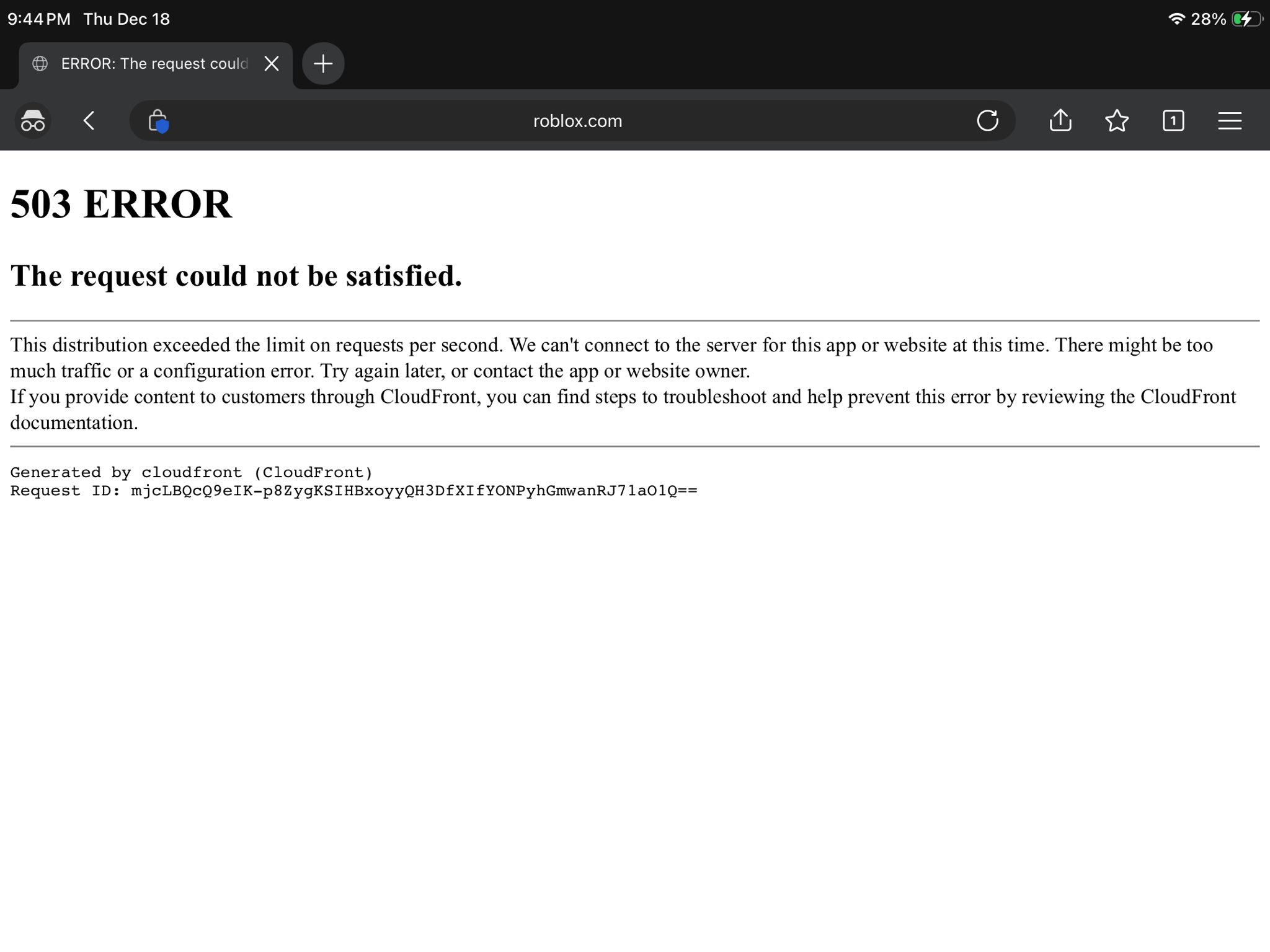Tap the charging battery icon

(x=1246, y=19)
